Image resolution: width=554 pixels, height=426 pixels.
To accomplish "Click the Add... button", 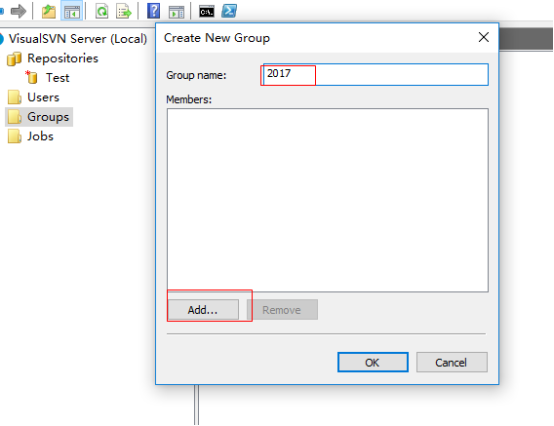I will [203, 310].
